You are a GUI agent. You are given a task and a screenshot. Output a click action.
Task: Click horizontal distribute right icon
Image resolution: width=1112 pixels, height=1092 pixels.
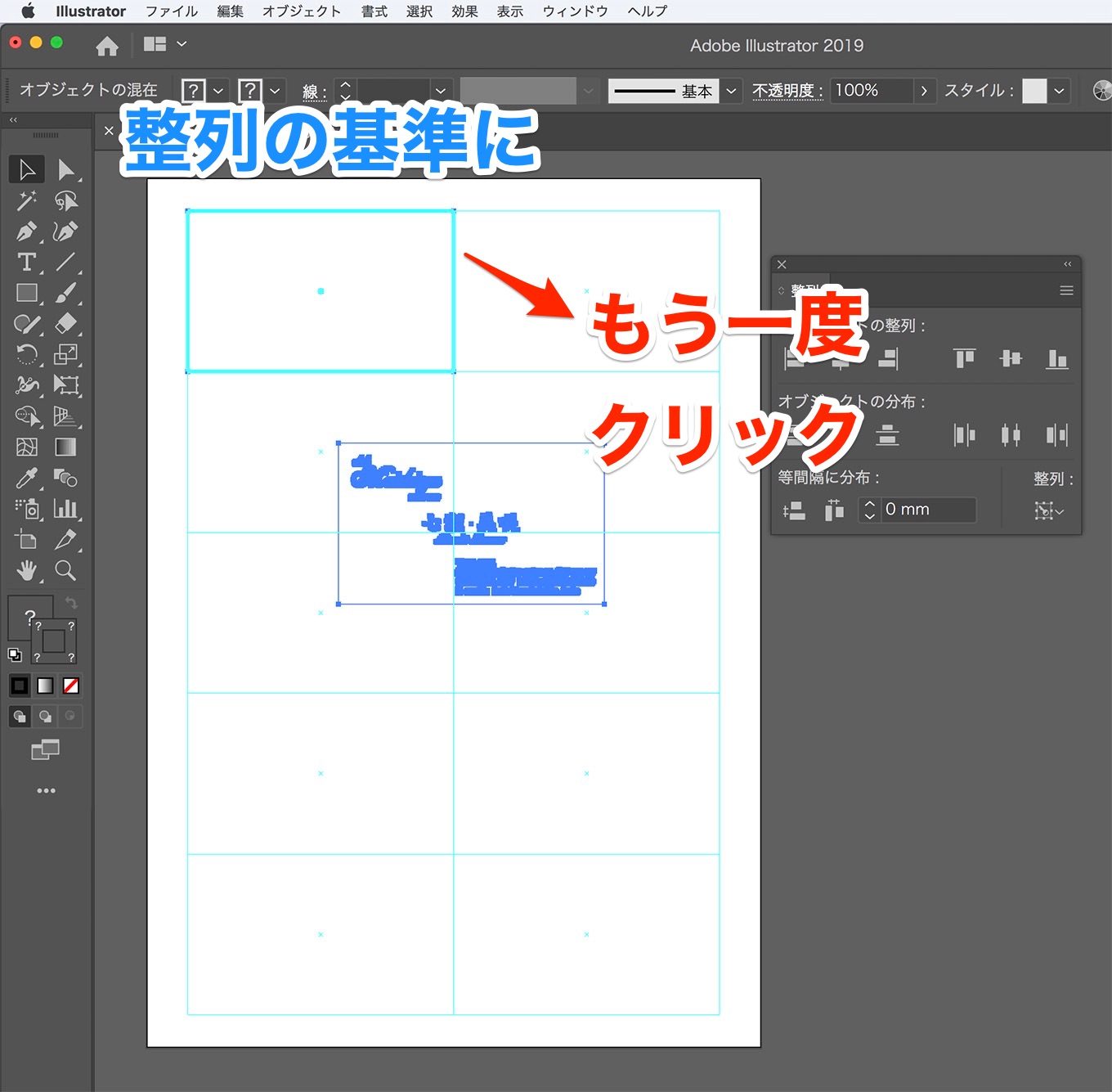pyautogui.click(x=1057, y=434)
